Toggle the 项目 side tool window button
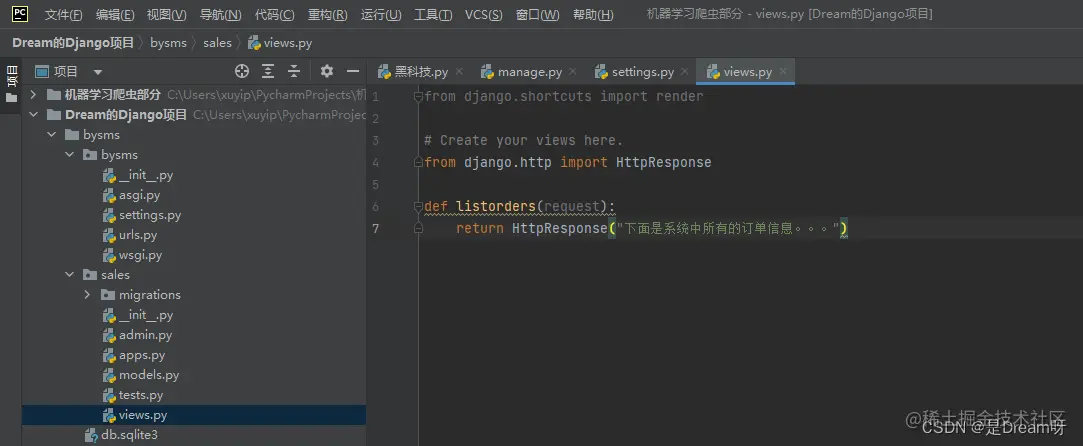This screenshot has width=1083, height=446. (11, 84)
